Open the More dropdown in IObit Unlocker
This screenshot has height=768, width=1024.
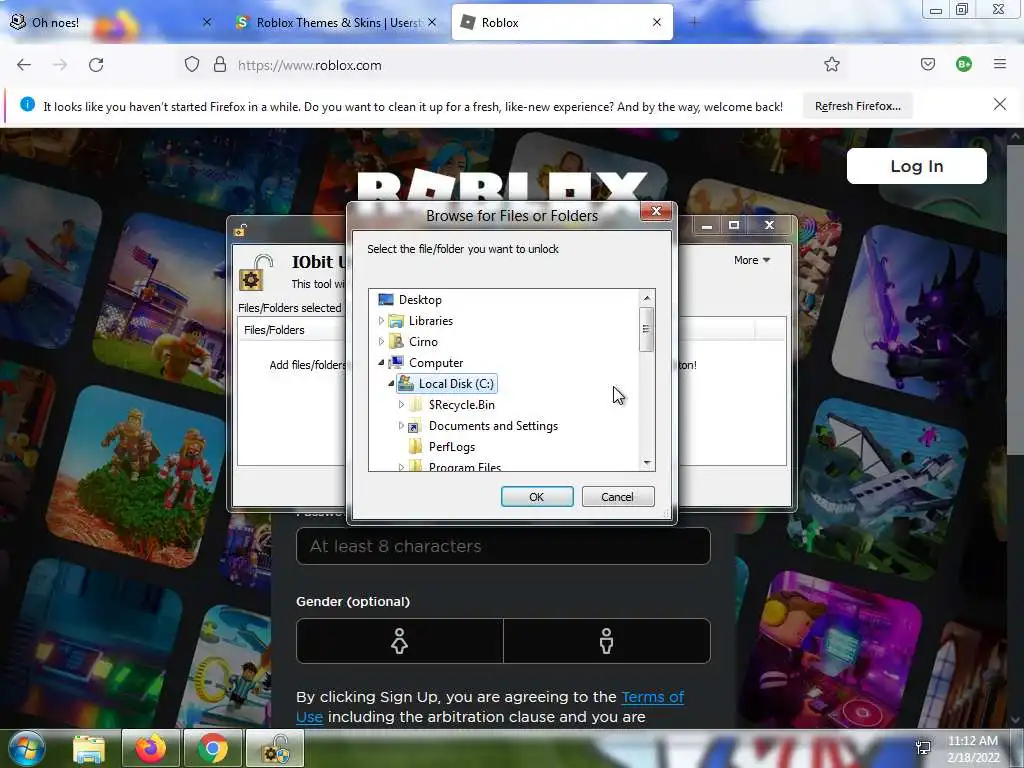coord(752,260)
